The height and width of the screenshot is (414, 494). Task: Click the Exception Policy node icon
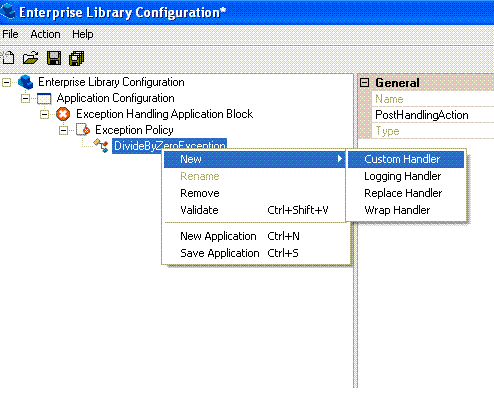click(83, 130)
